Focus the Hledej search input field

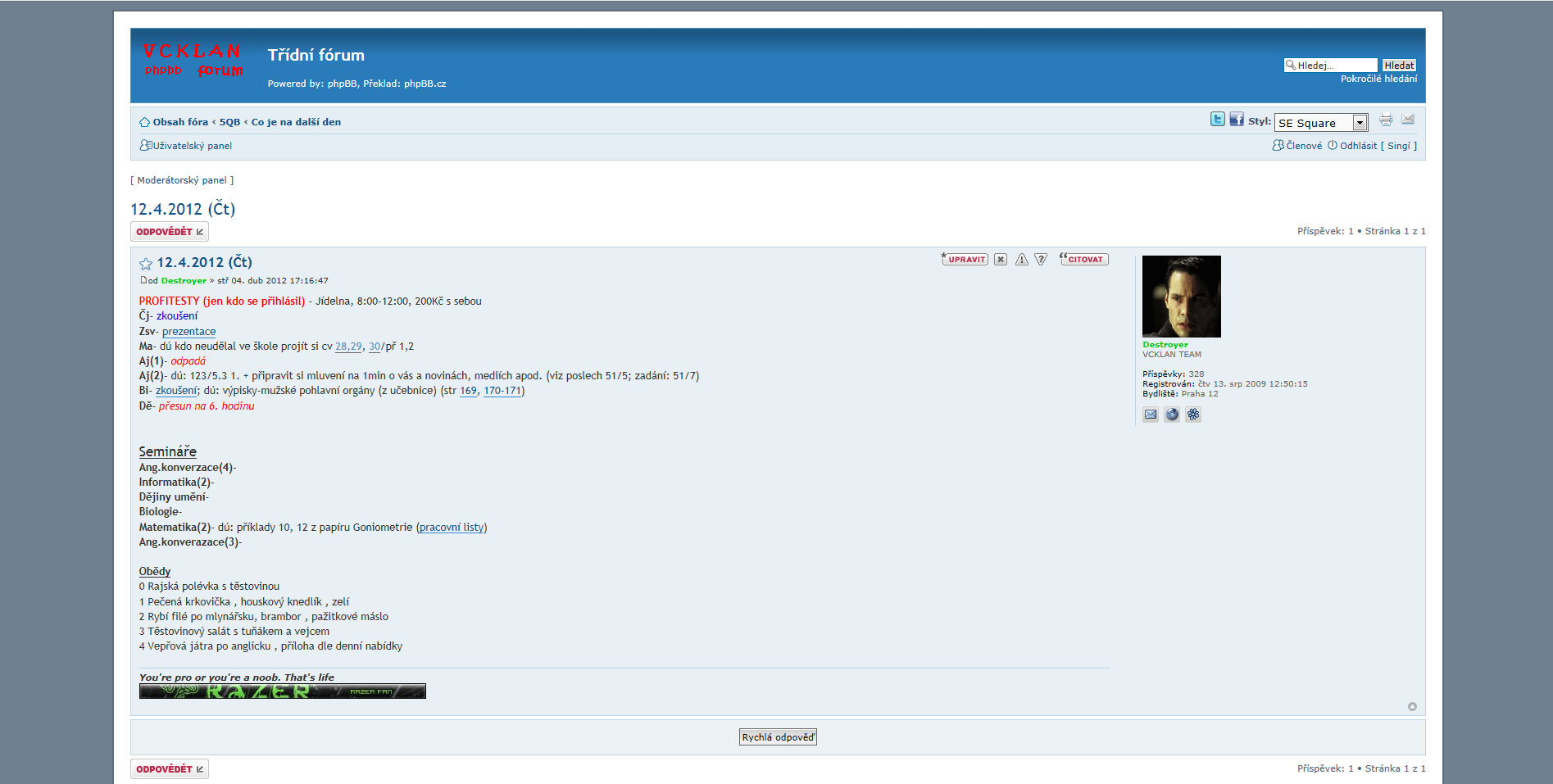[x=1331, y=66]
